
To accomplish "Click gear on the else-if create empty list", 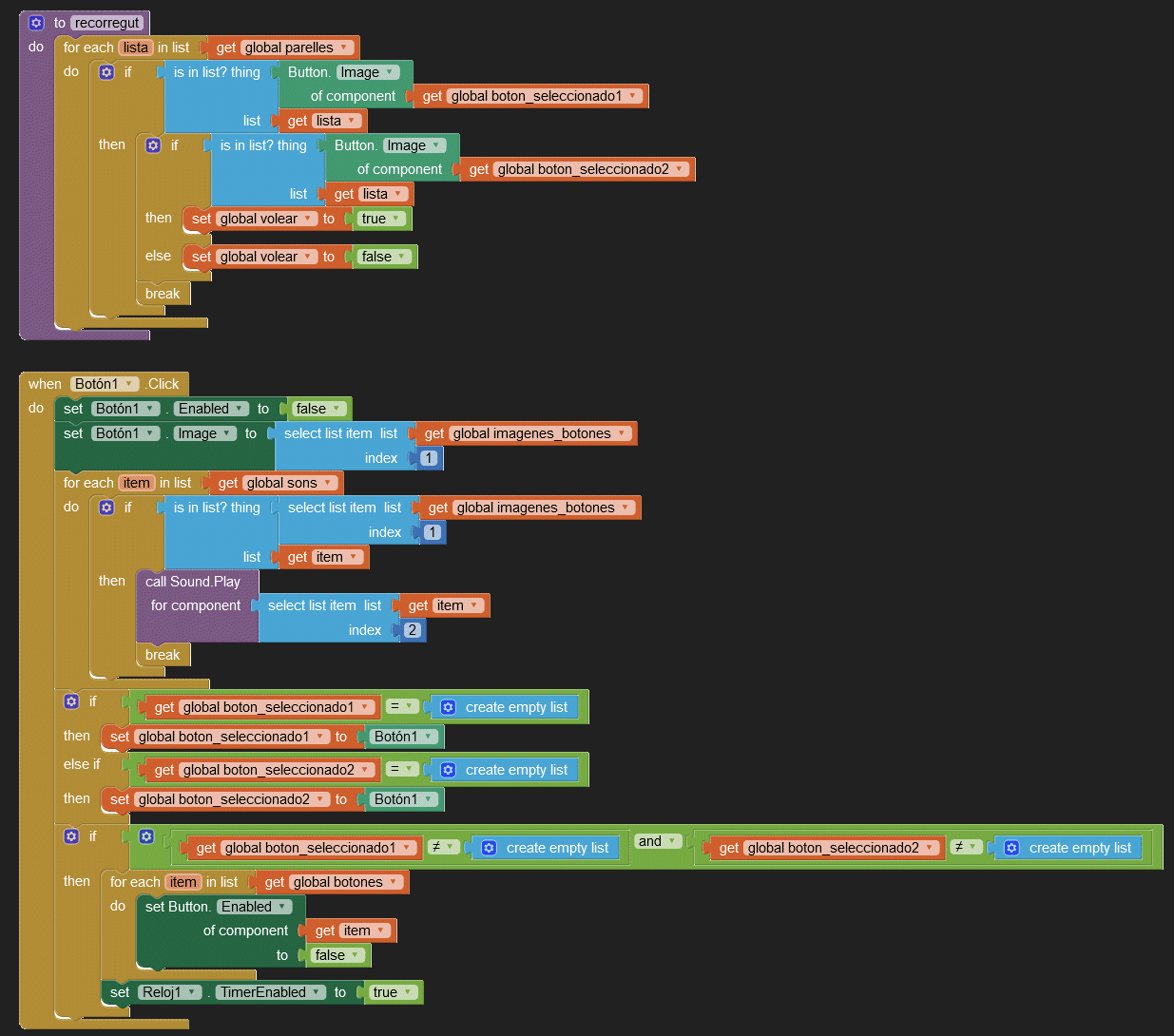I will [448, 770].
